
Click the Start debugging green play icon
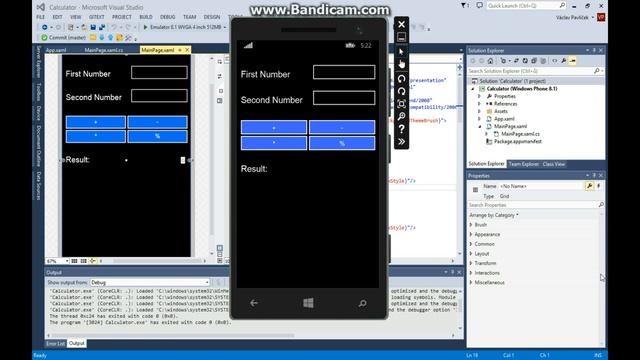(x=145, y=27)
